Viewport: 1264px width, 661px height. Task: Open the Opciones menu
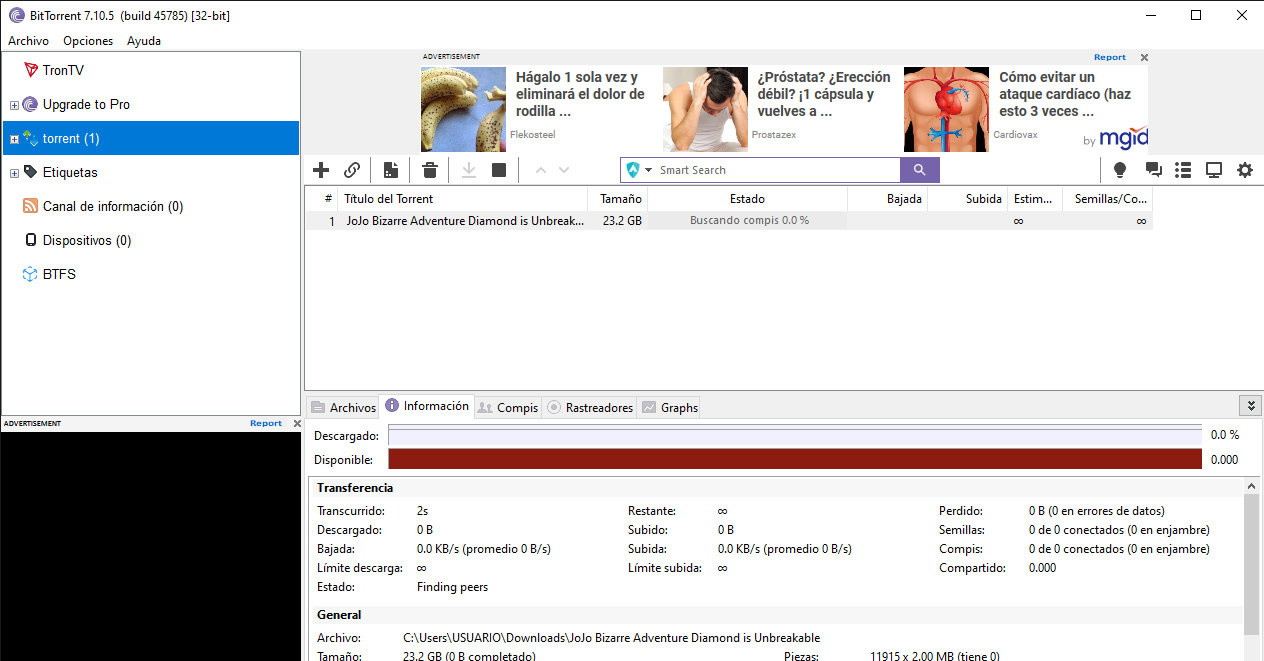tap(88, 41)
